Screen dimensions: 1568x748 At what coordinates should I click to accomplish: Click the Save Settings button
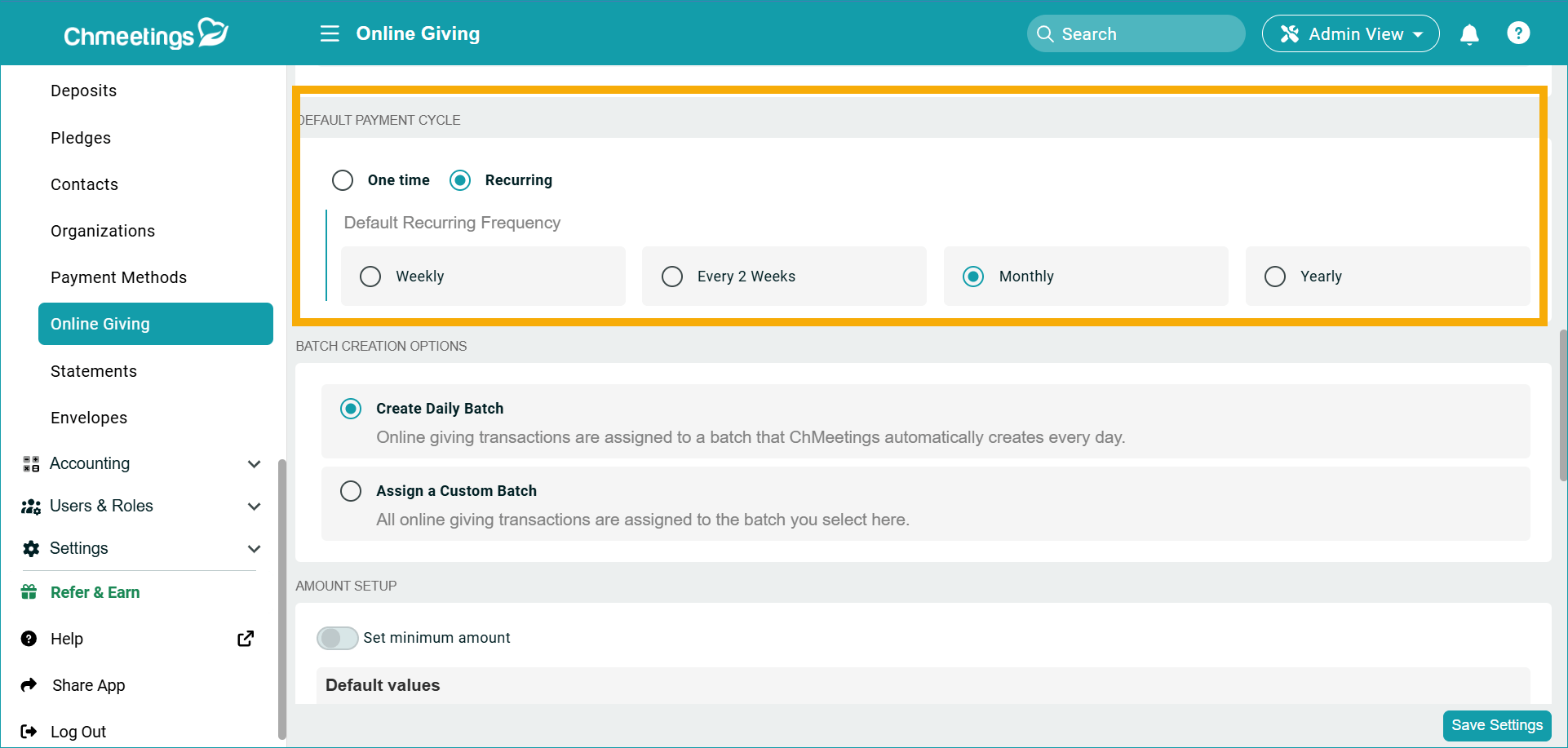point(1496,724)
